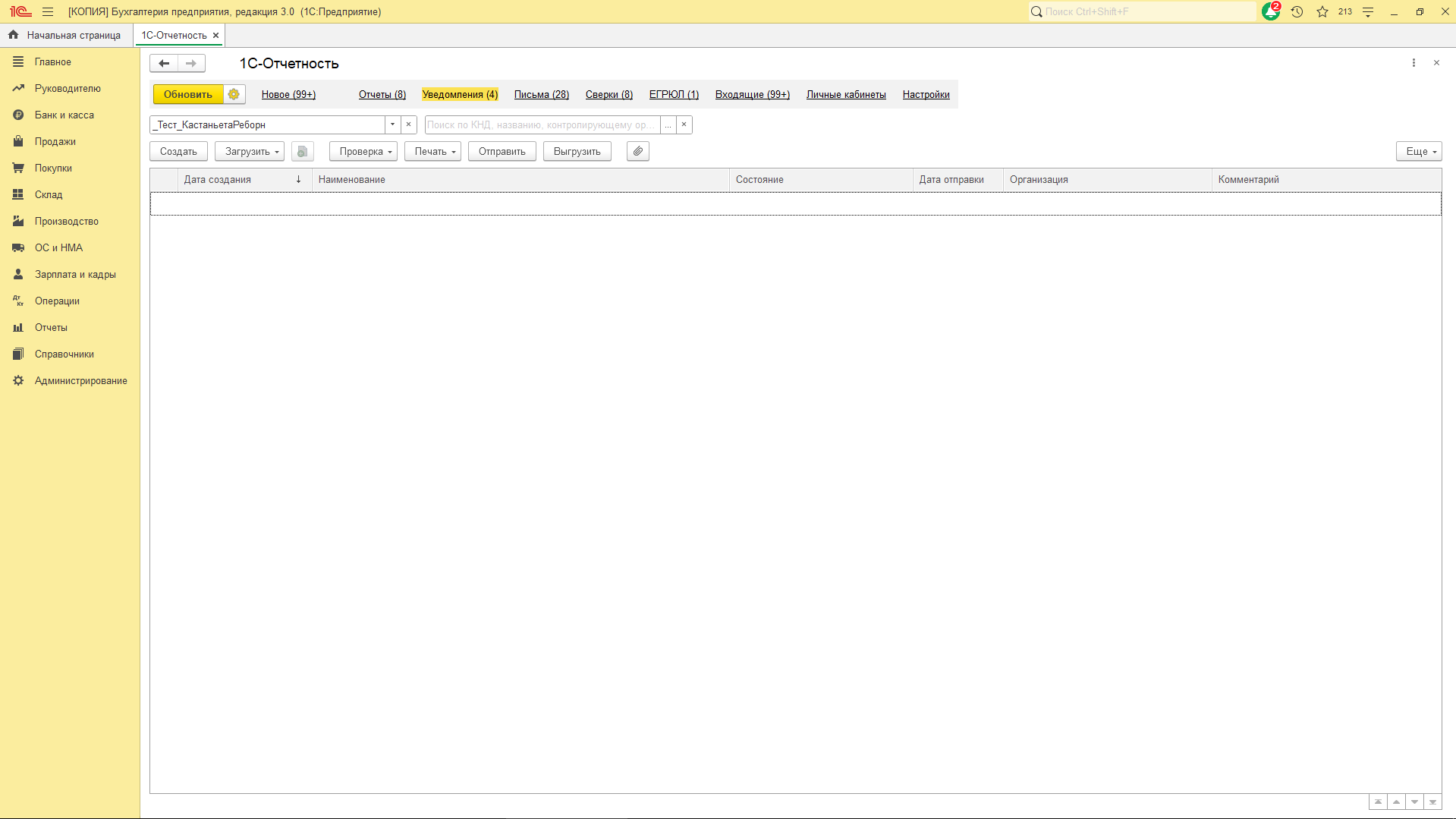This screenshot has width=1456, height=819.
Task: Open the Настройки link
Action: point(926,94)
